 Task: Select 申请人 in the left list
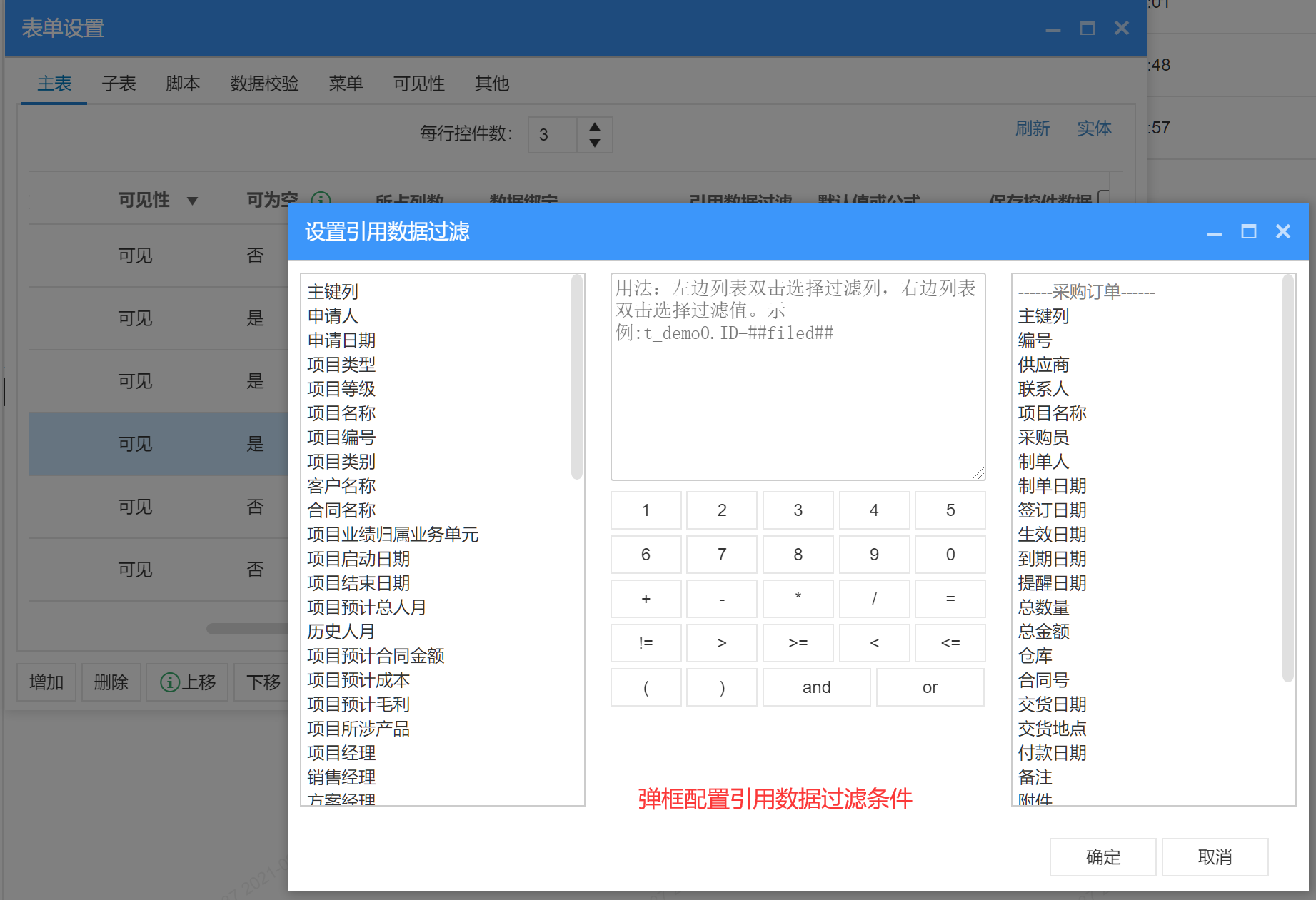pyautogui.click(x=333, y=316)
